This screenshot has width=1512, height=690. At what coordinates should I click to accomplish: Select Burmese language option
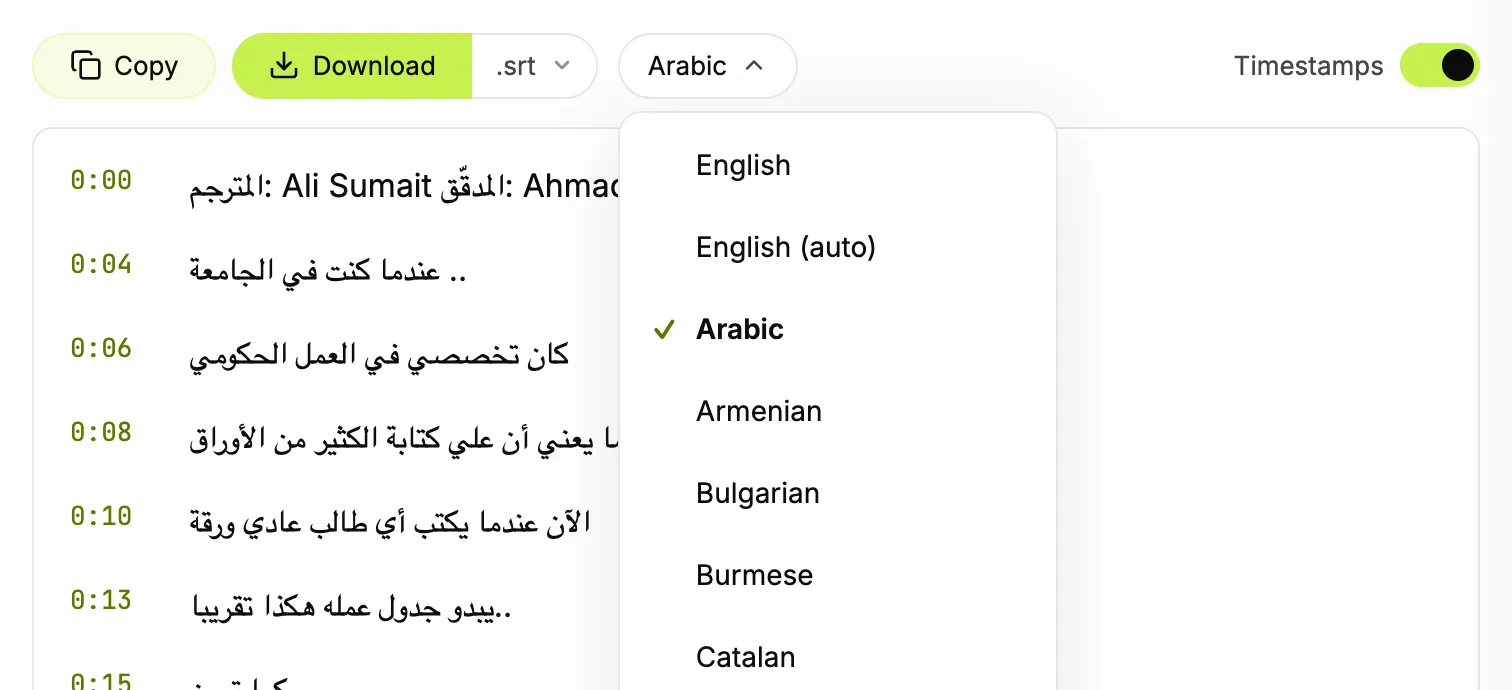coord(838,575)
